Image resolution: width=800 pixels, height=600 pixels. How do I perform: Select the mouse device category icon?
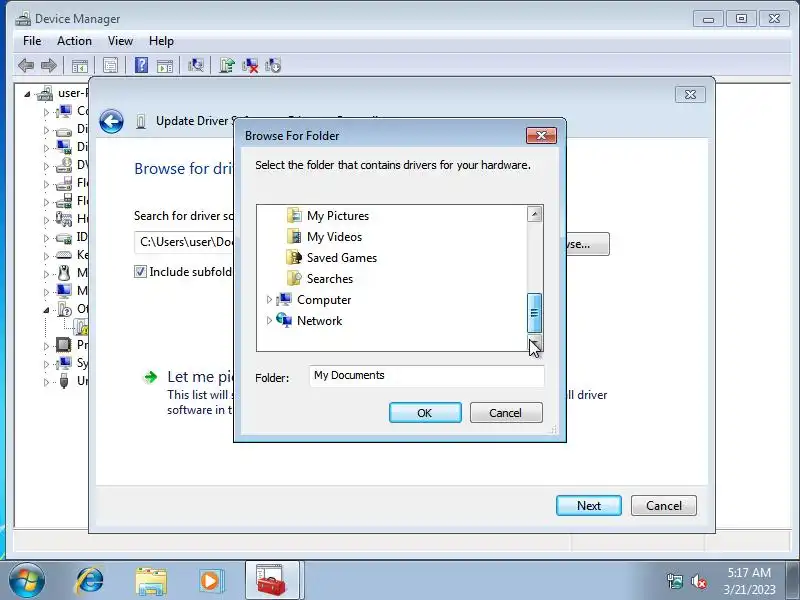(64, 273)
